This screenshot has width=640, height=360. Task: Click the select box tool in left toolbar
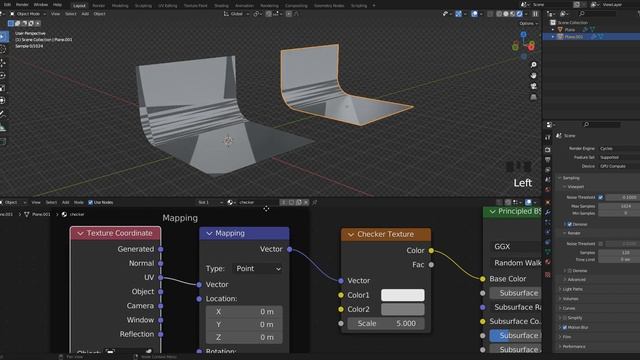pyautogui.click(x=3, y=37)
